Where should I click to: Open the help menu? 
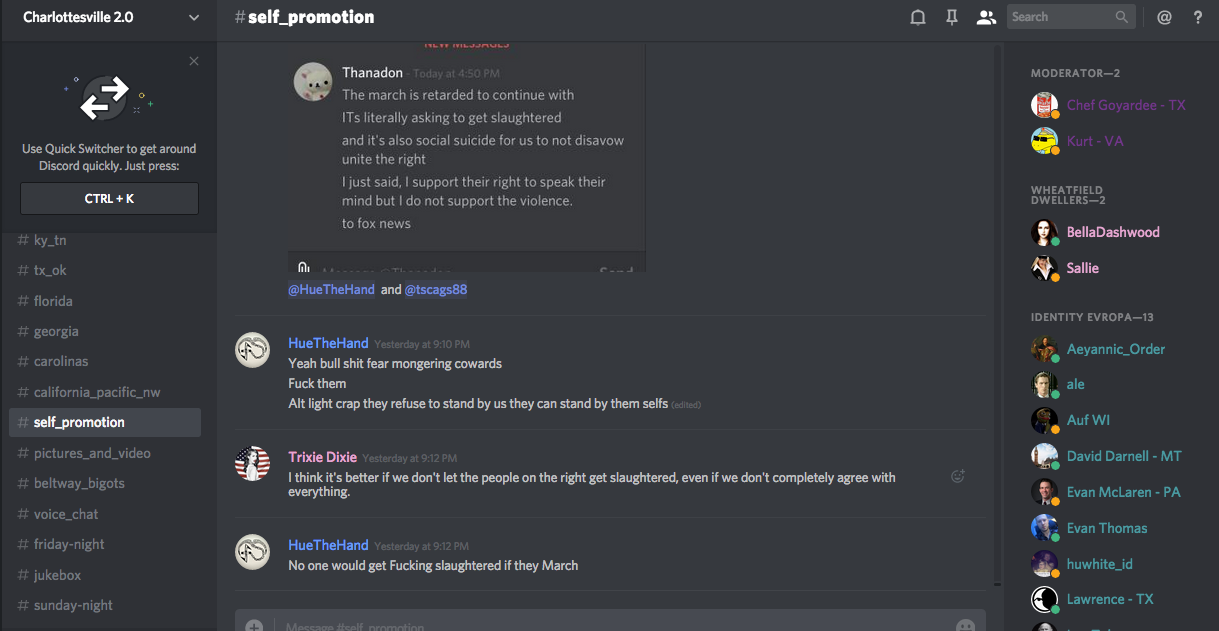pos(1198,17)
